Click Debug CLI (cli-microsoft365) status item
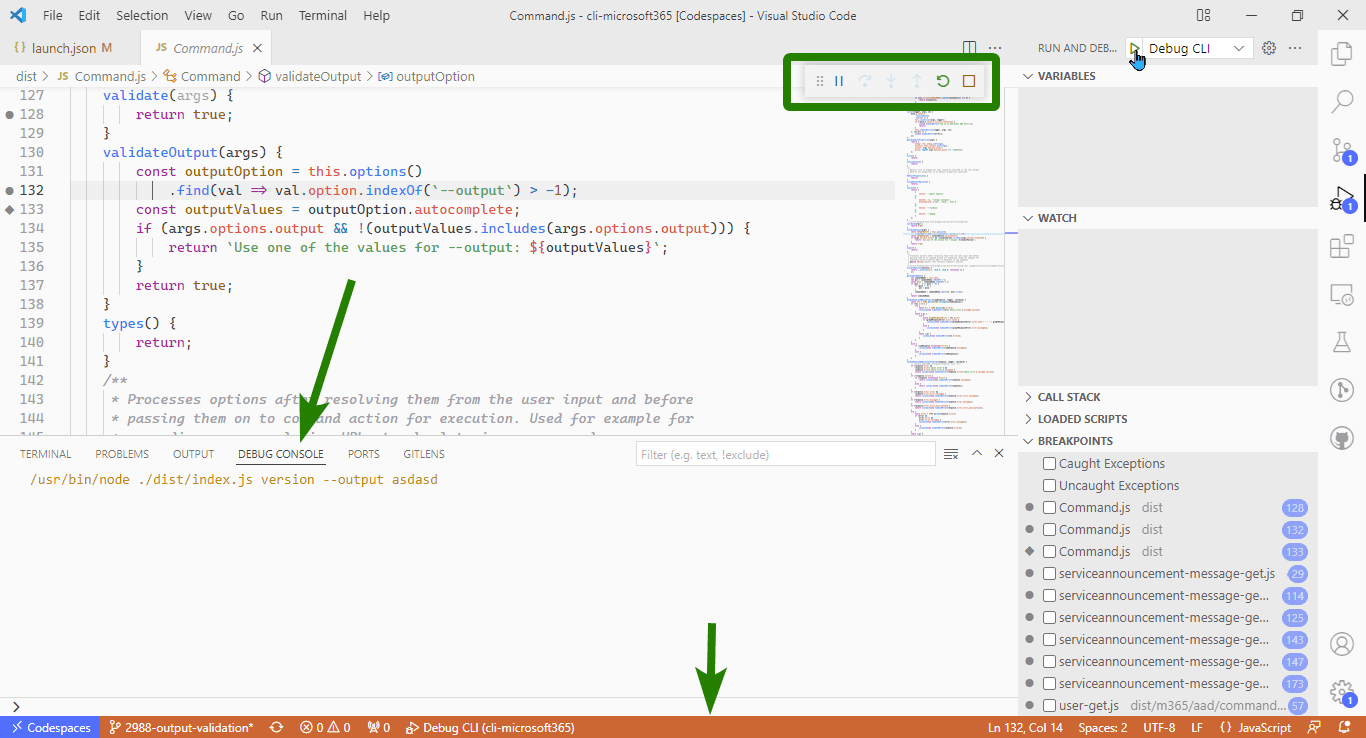The width and height of the screenshot is (1366, 738). [490, 728]
